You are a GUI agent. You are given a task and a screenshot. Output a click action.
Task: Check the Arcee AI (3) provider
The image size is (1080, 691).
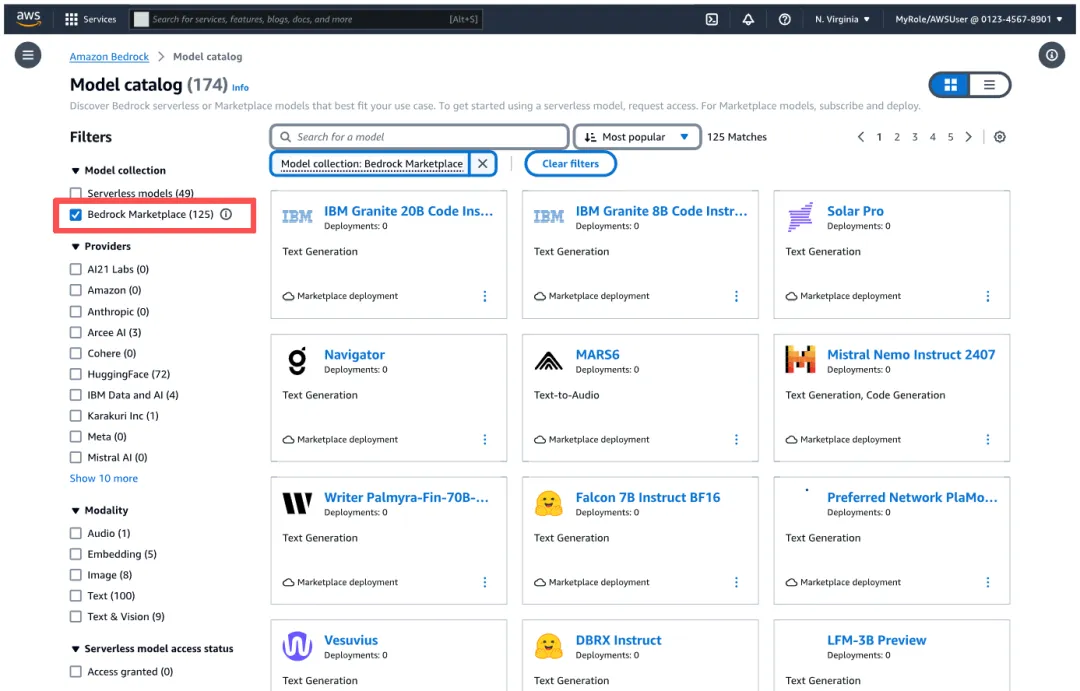pos(76,333)
